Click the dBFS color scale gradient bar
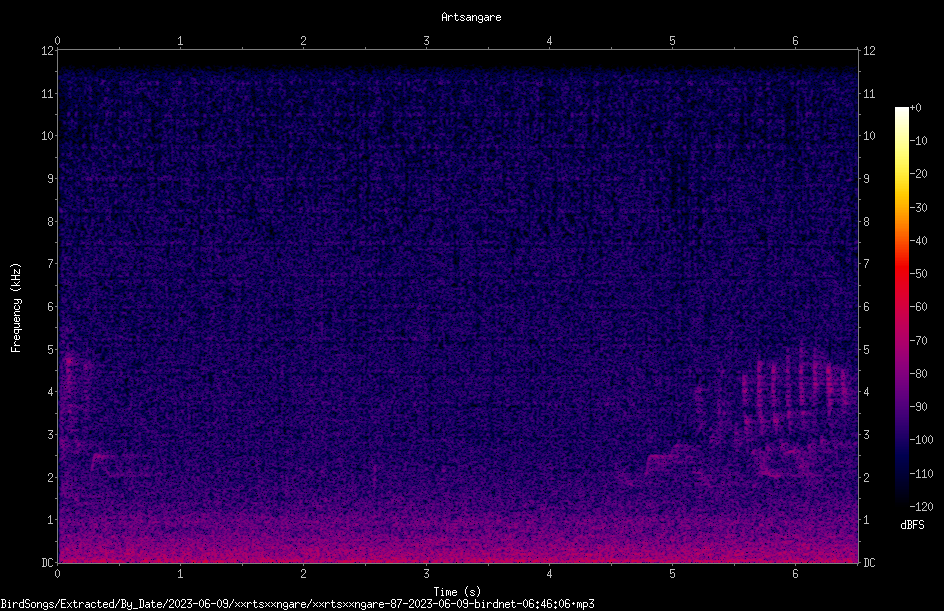The width and height of the screenshot is (944, 611). (x=901, y=307)
